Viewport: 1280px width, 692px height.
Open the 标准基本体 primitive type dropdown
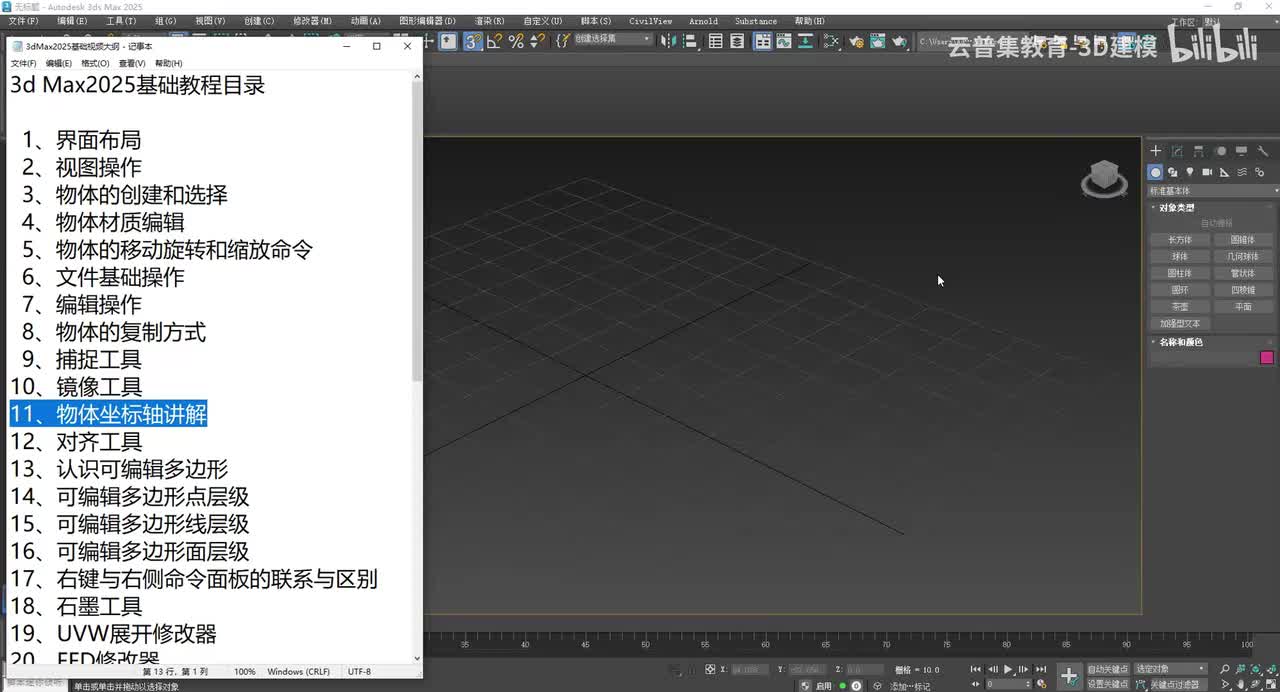tap(1212, 190)
